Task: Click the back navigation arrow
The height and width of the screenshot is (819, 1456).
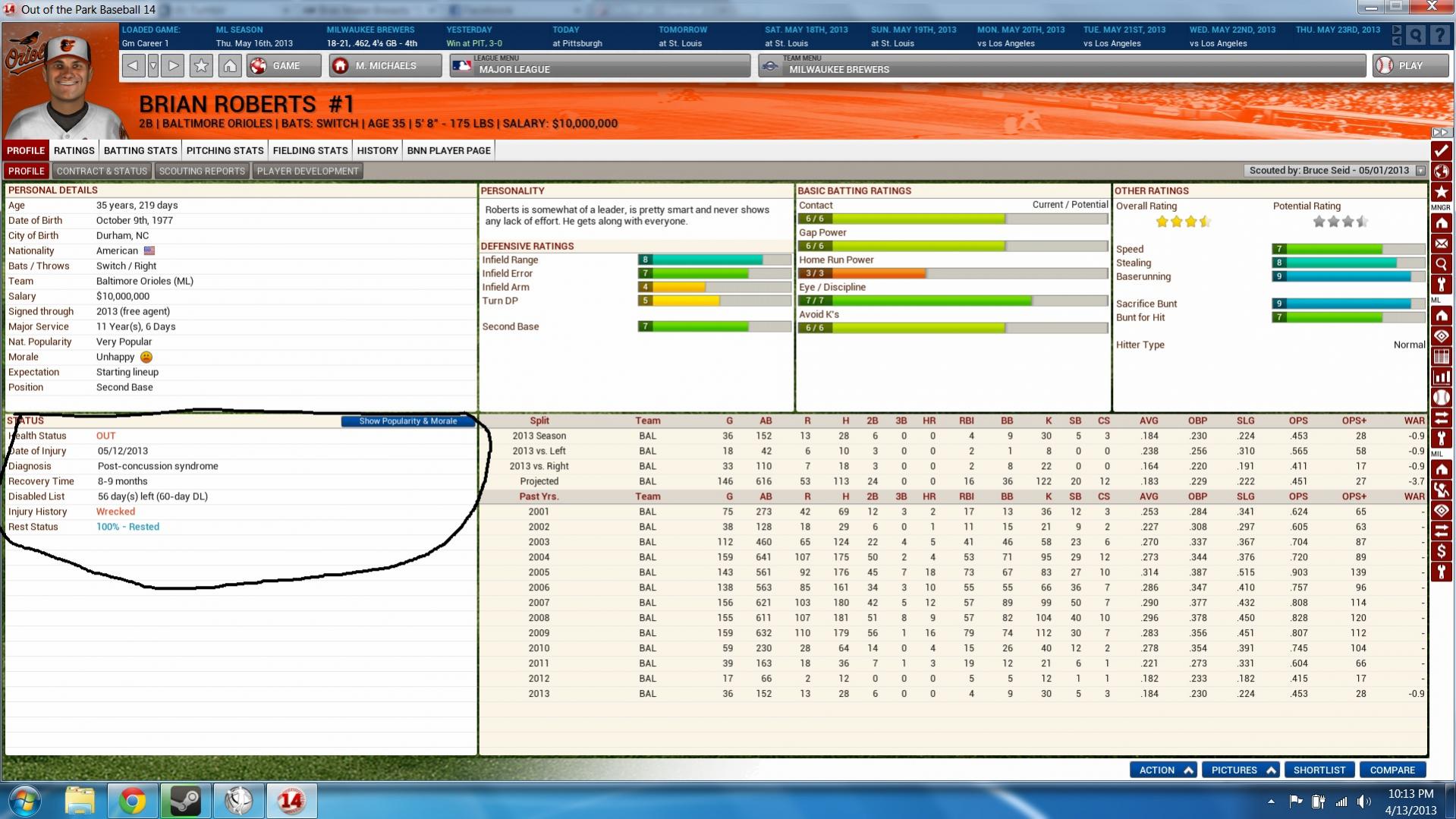Action: (x=133, y=66)
